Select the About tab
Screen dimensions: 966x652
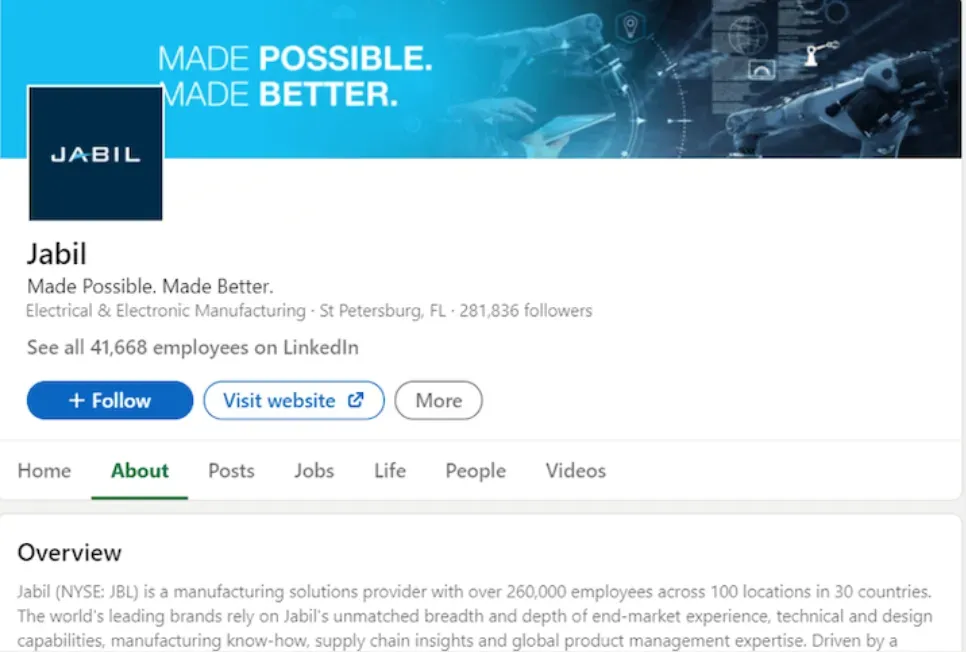[140, 471]
